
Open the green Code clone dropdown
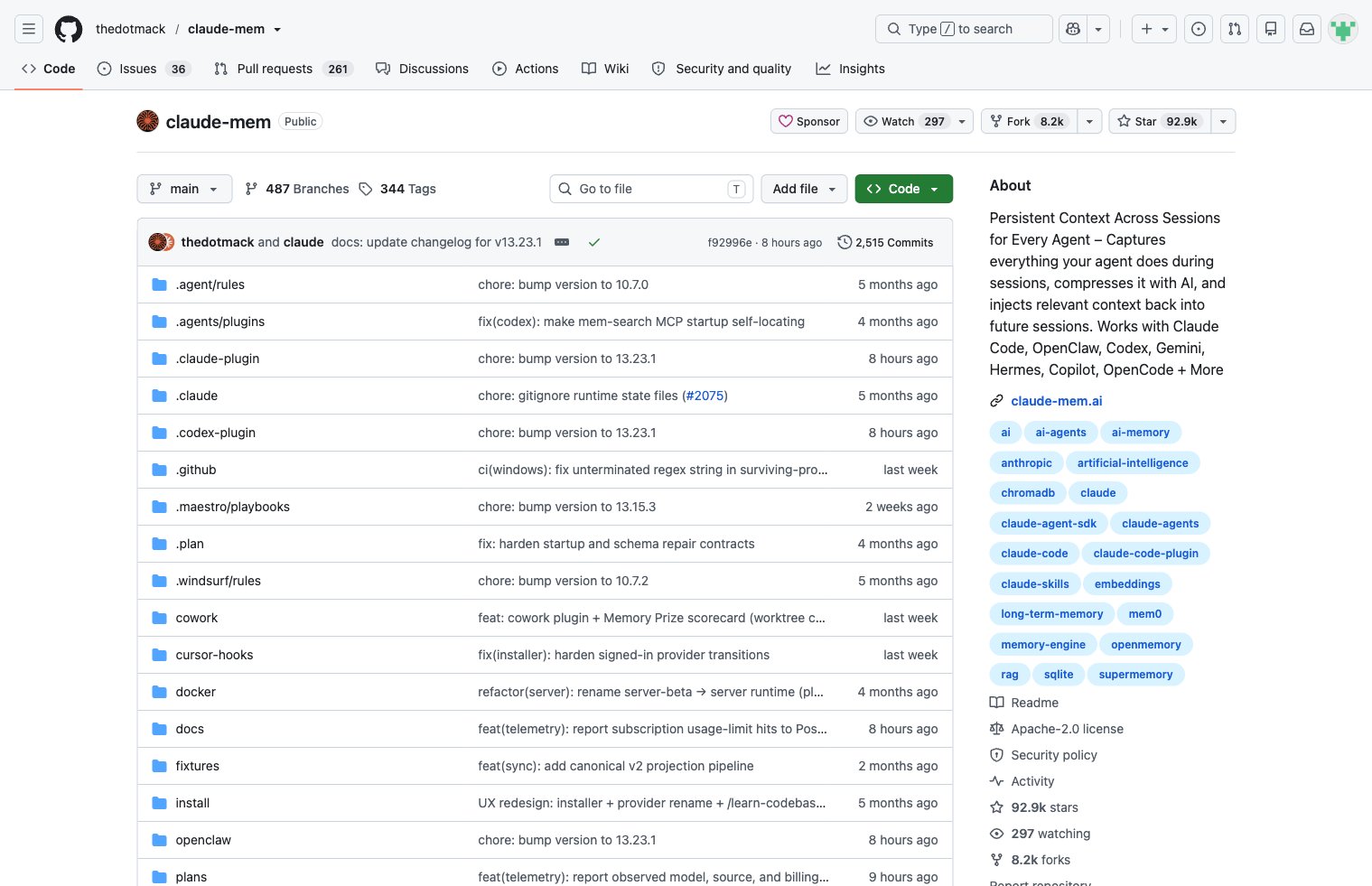(x=903, y=189)
